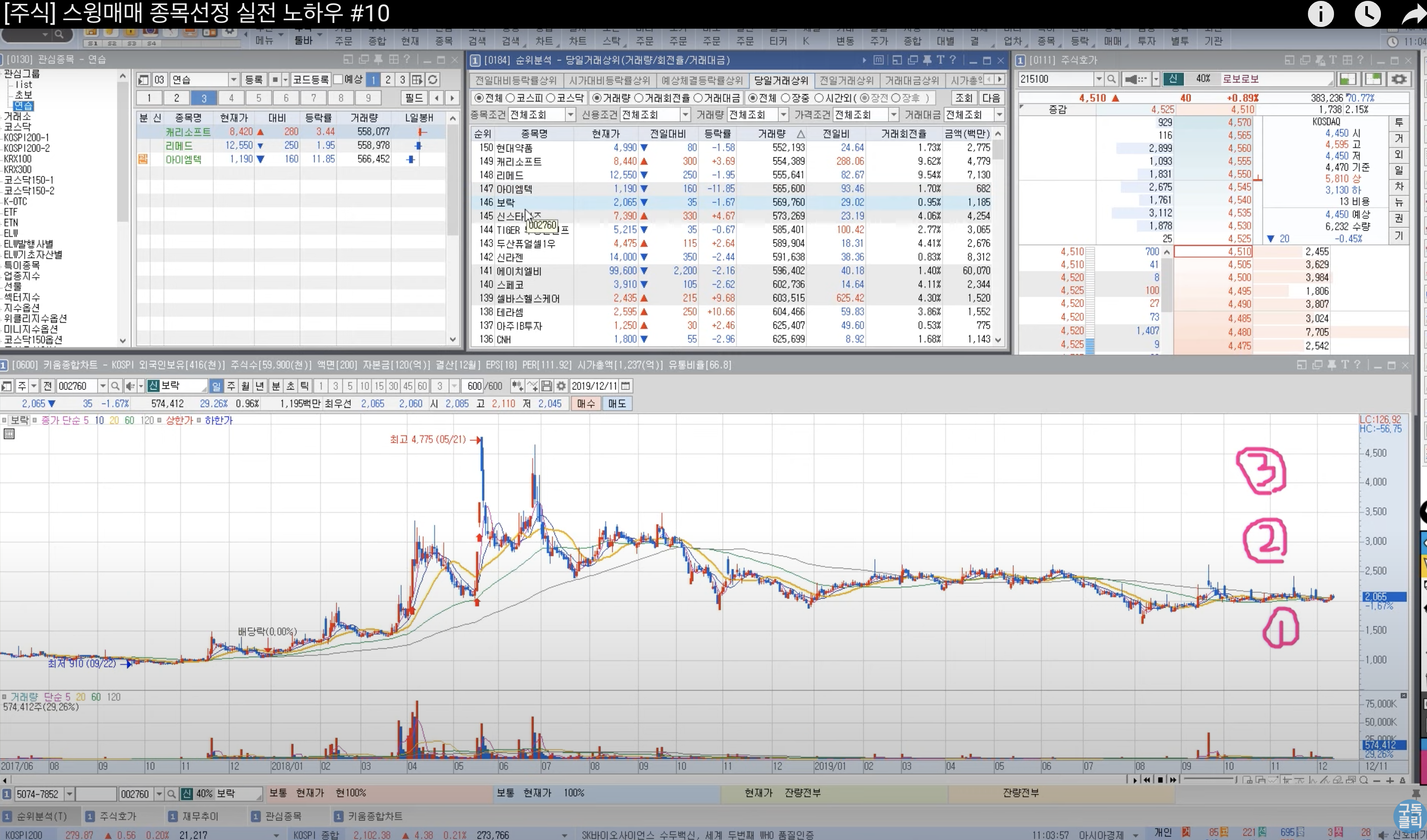Screen dimensions: 1427x840
Task: Switch to 전일거래상위 tab
Action: 846,80
